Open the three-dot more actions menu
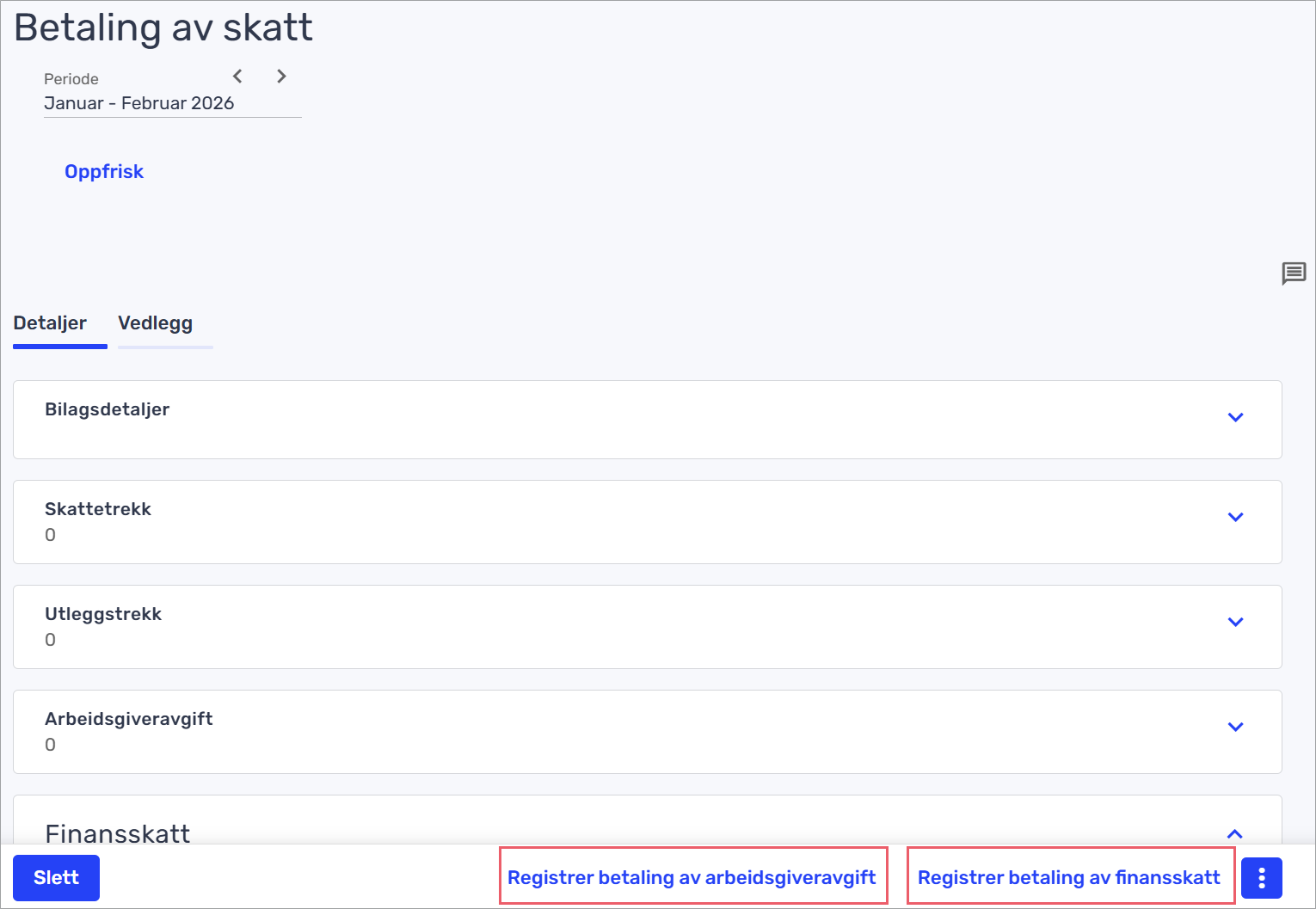Screen dimensions: 1316x909 [1261, 878]
